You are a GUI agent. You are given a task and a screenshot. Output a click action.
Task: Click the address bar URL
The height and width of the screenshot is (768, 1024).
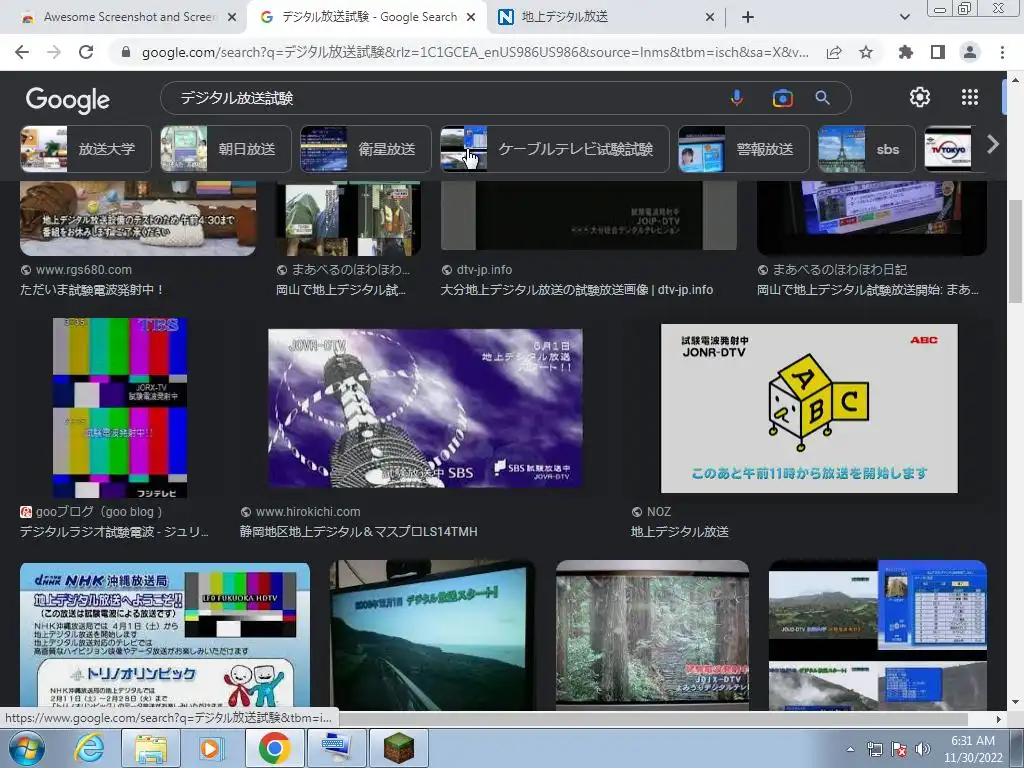pos(475,52)
